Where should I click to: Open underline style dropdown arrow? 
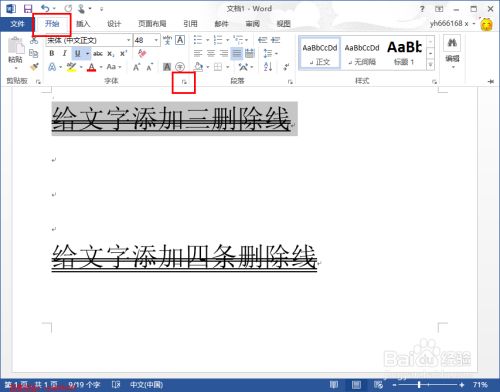[x=87, y=53]
